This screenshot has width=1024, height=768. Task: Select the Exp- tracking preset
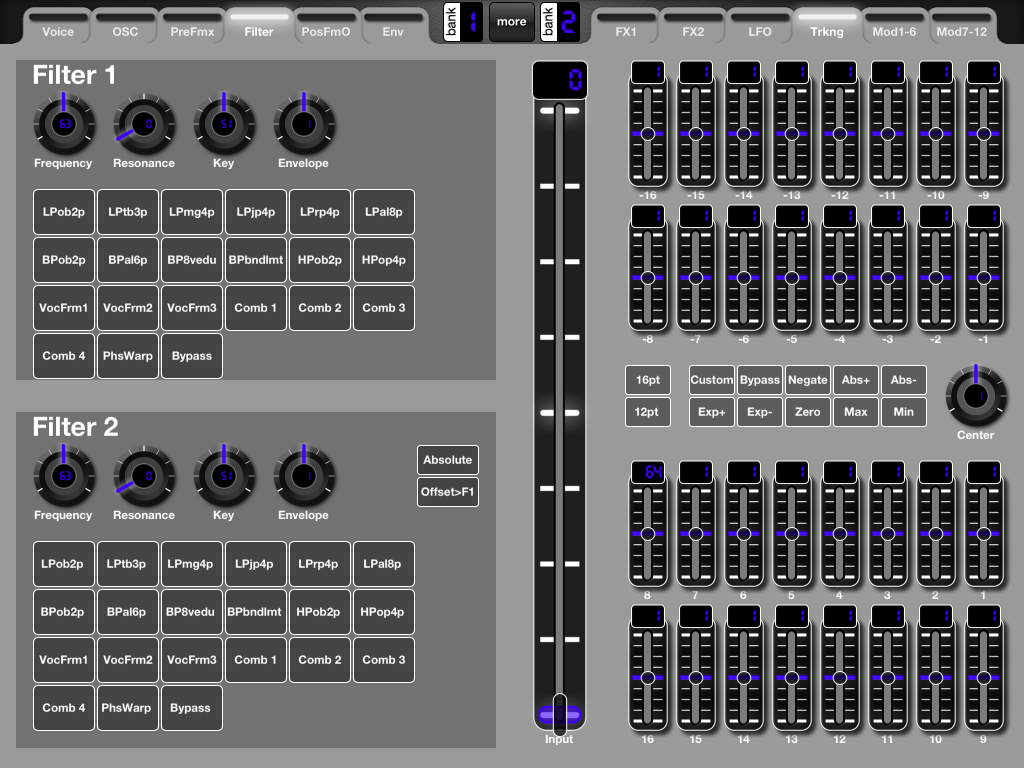point(760,412)
